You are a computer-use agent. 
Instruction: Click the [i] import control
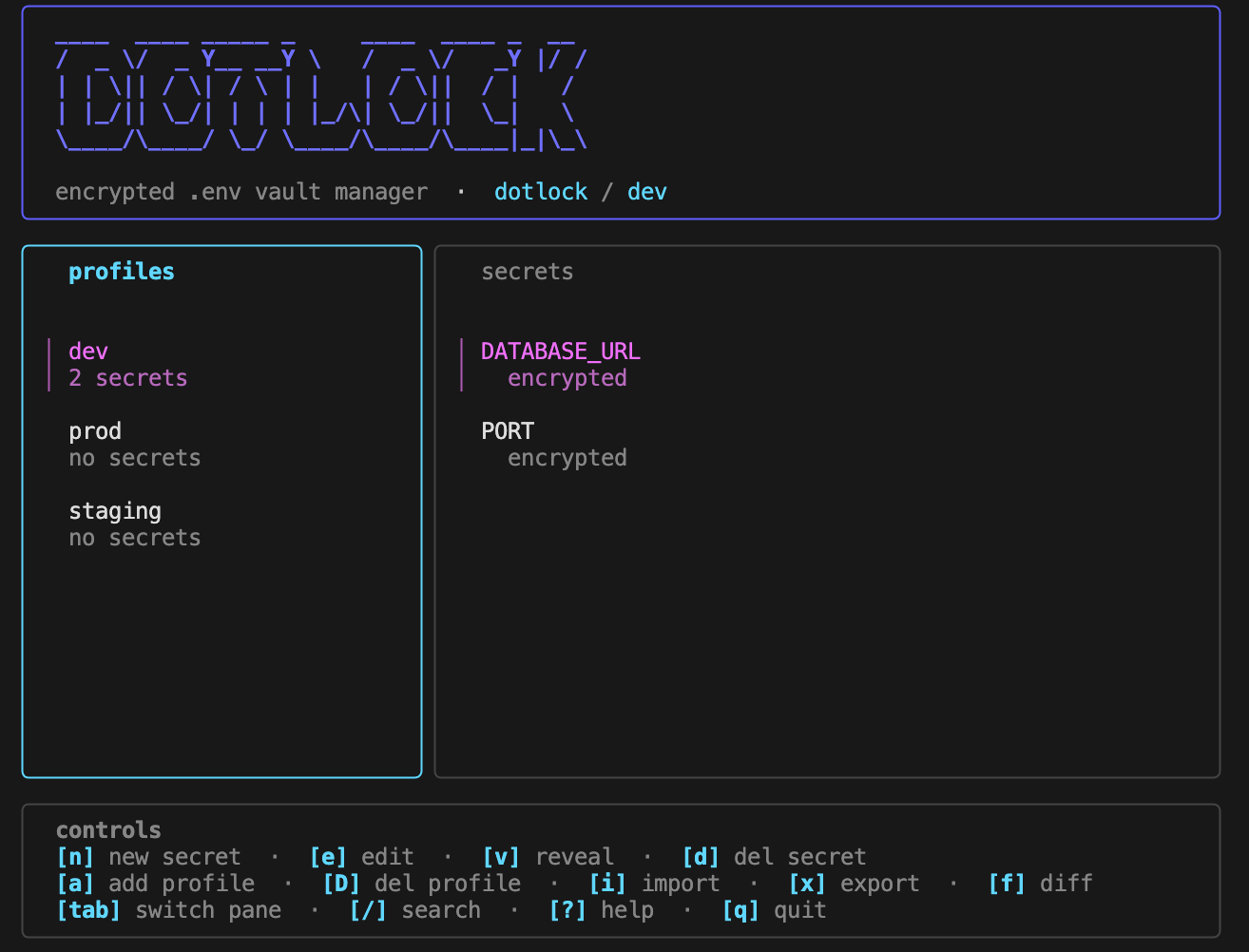point(655,884)
